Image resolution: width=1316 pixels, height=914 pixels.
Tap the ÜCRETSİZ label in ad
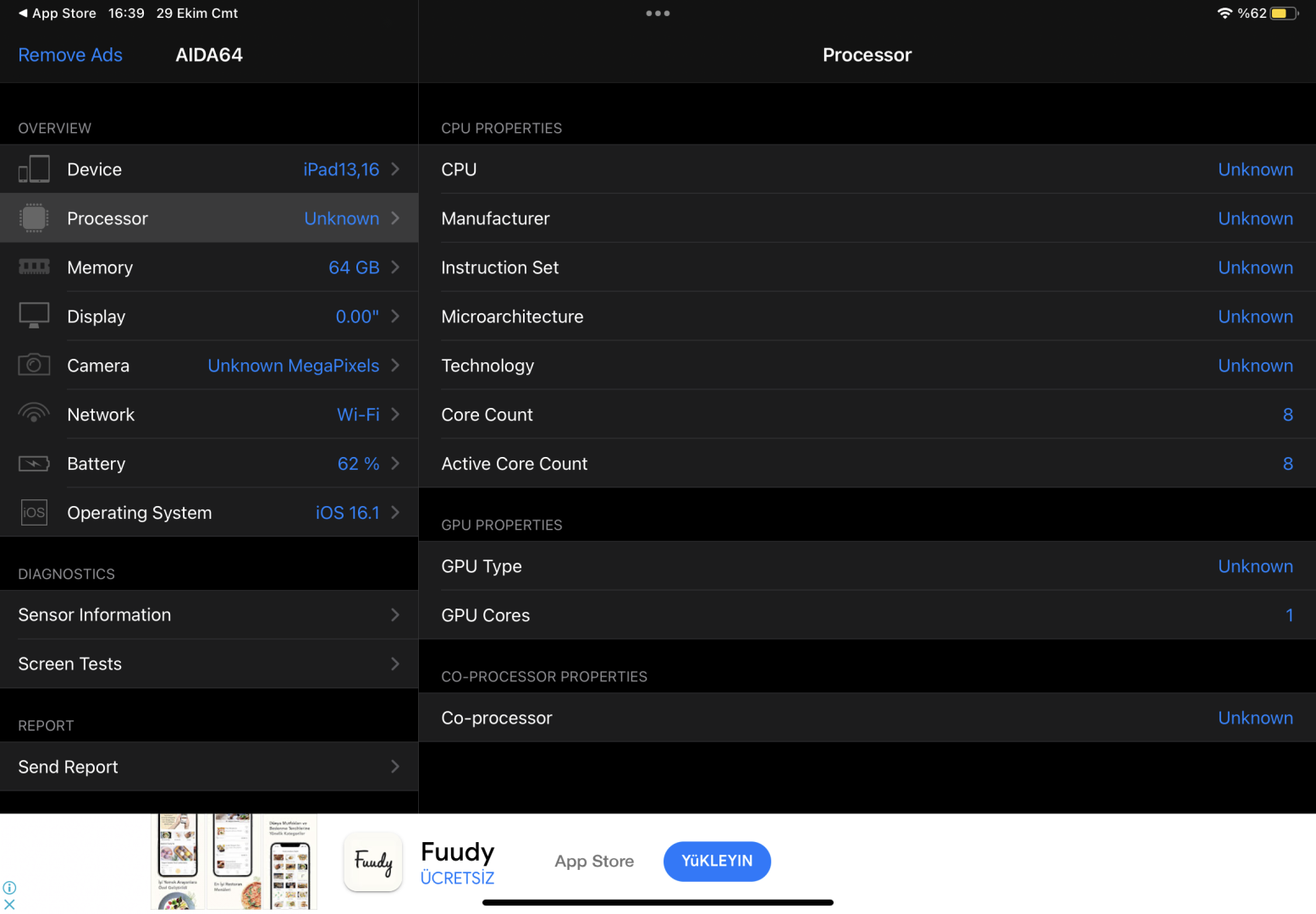458,878
